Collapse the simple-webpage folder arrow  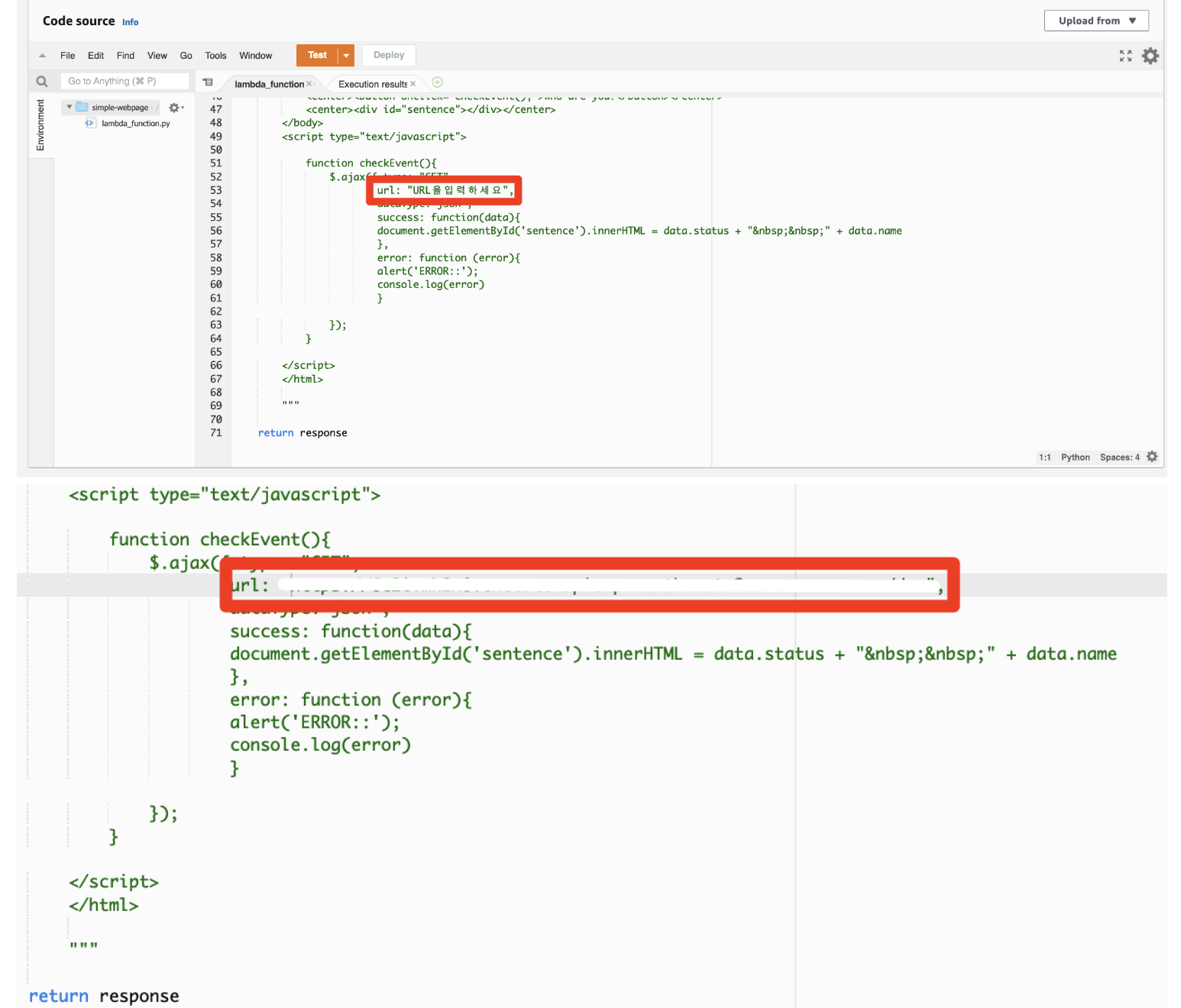(x=69, y=107)
